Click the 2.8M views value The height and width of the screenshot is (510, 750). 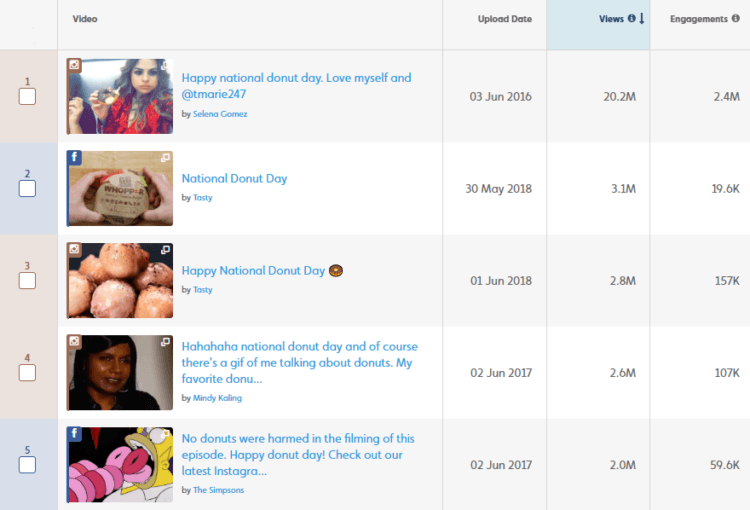(x=623, y=281)
